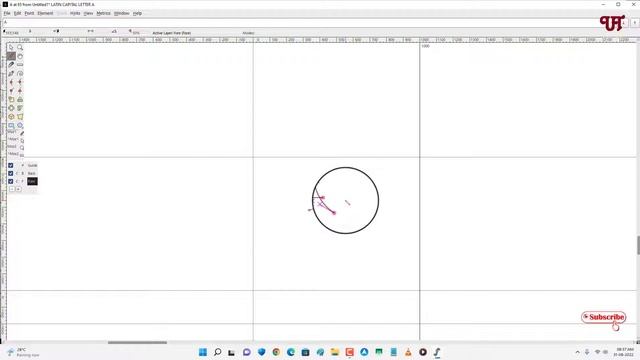Open File Explorer from taskbar
This screenshot has height=360, width=640.
[x=335, y=352]
